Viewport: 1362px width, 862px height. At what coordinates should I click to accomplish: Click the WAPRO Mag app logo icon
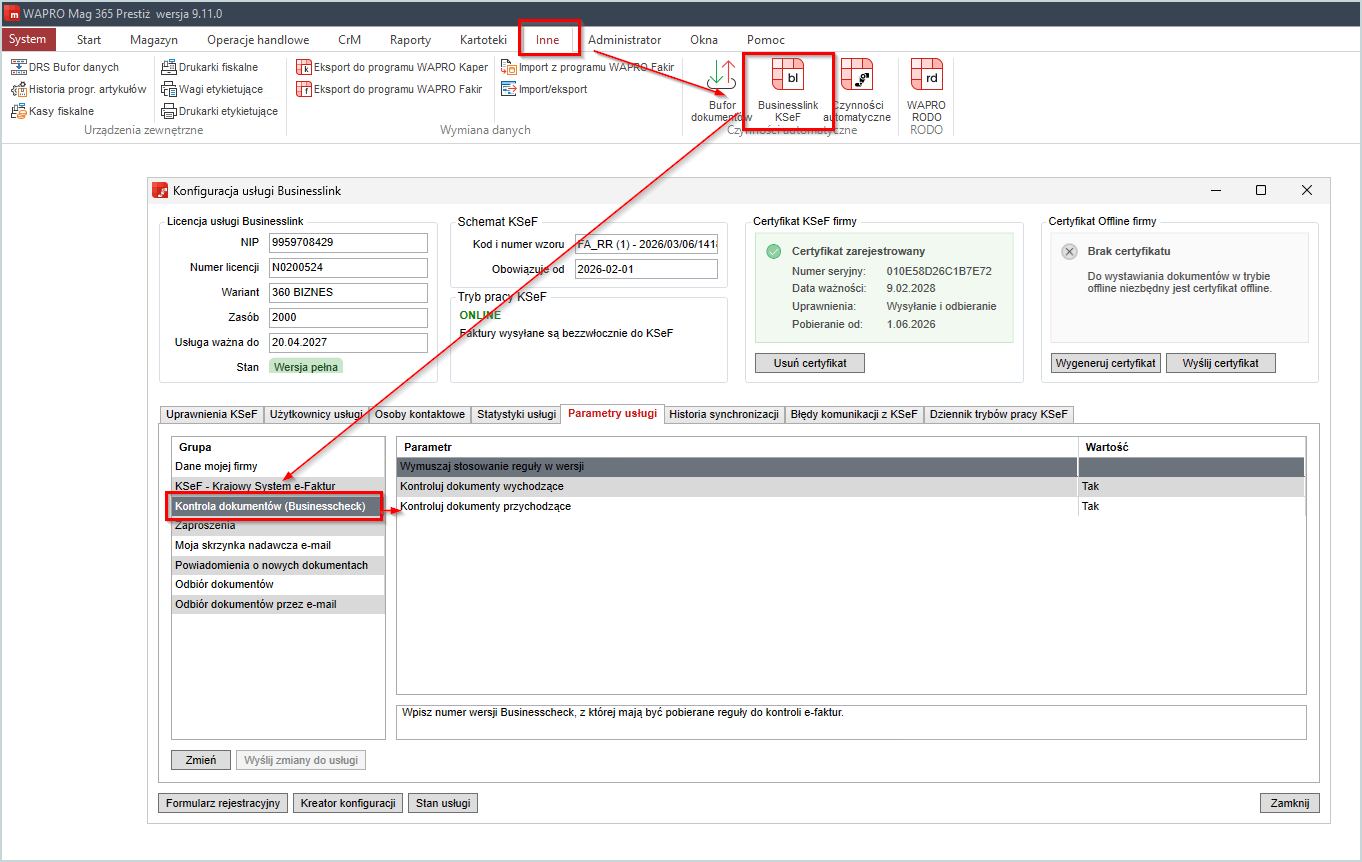pos(14,13)
